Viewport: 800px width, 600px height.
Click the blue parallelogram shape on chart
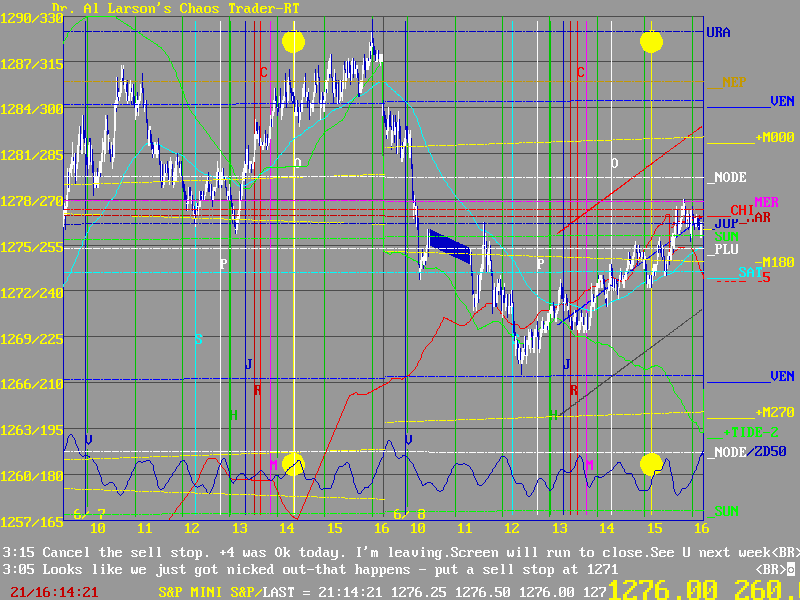(x=449, y=247)
